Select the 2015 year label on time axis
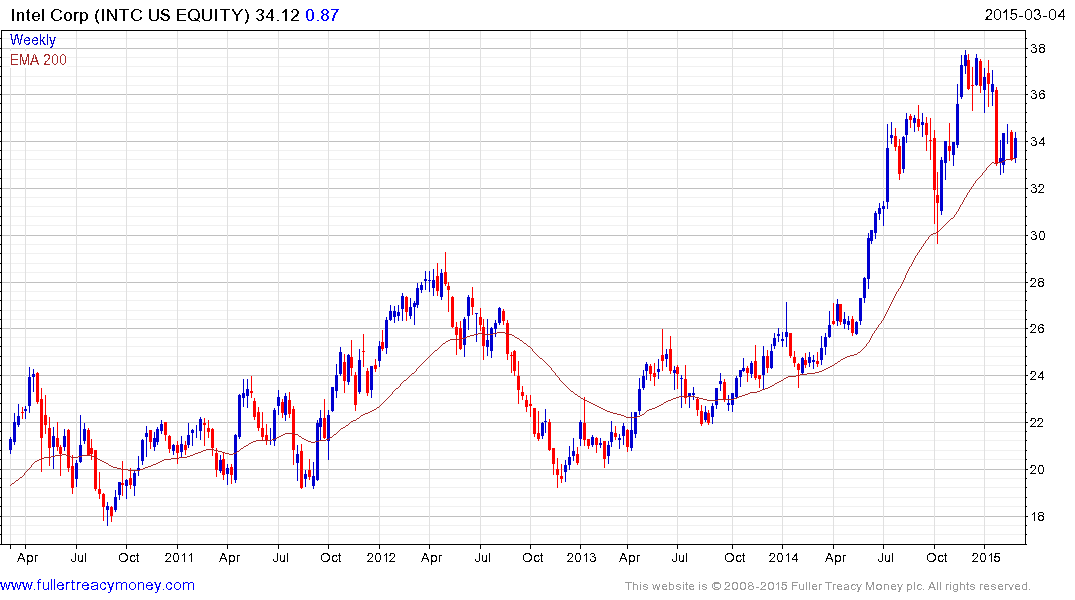Screen dimensions: 1075x600 [985, 557]
